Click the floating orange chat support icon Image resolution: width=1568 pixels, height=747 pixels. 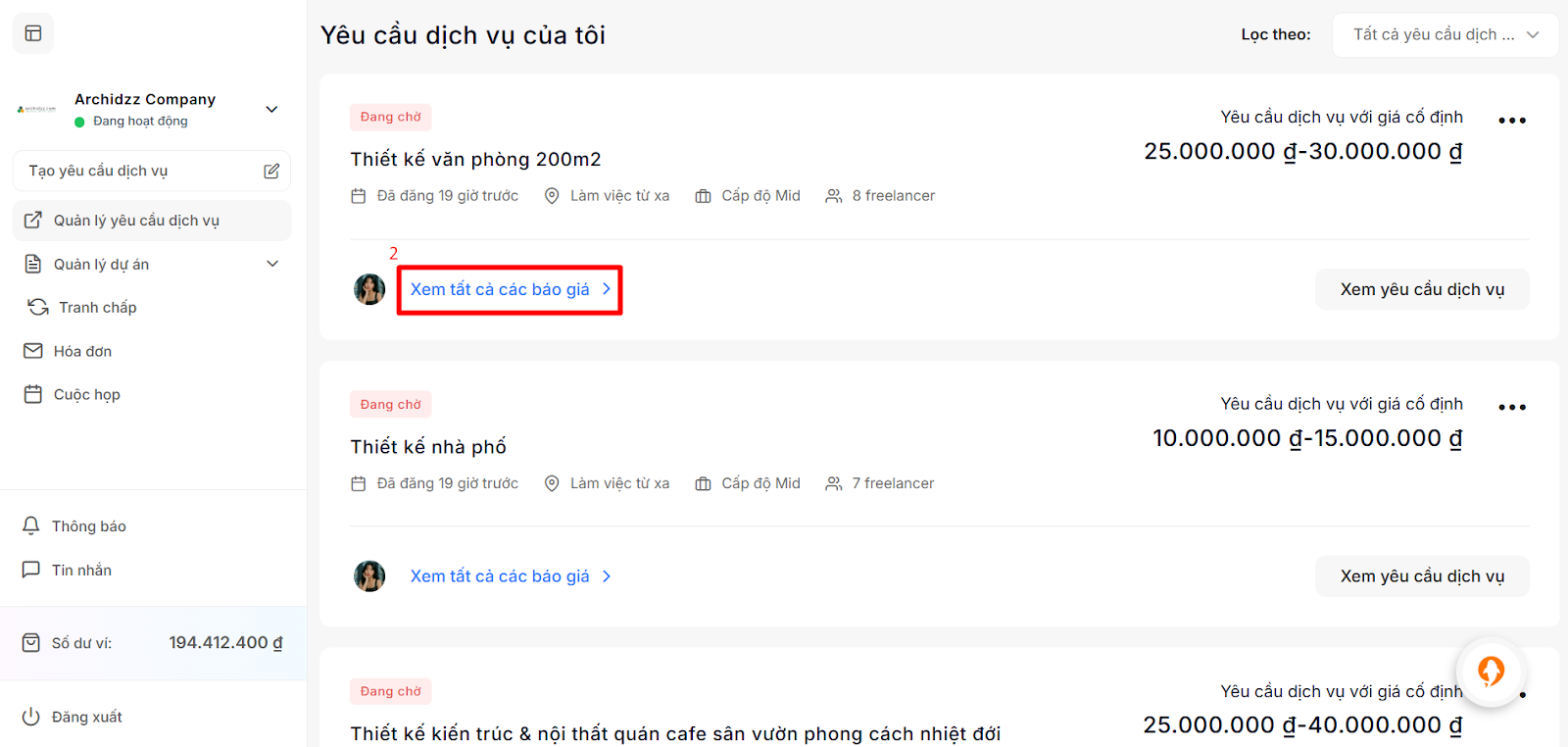click(x=1491, y=672)
